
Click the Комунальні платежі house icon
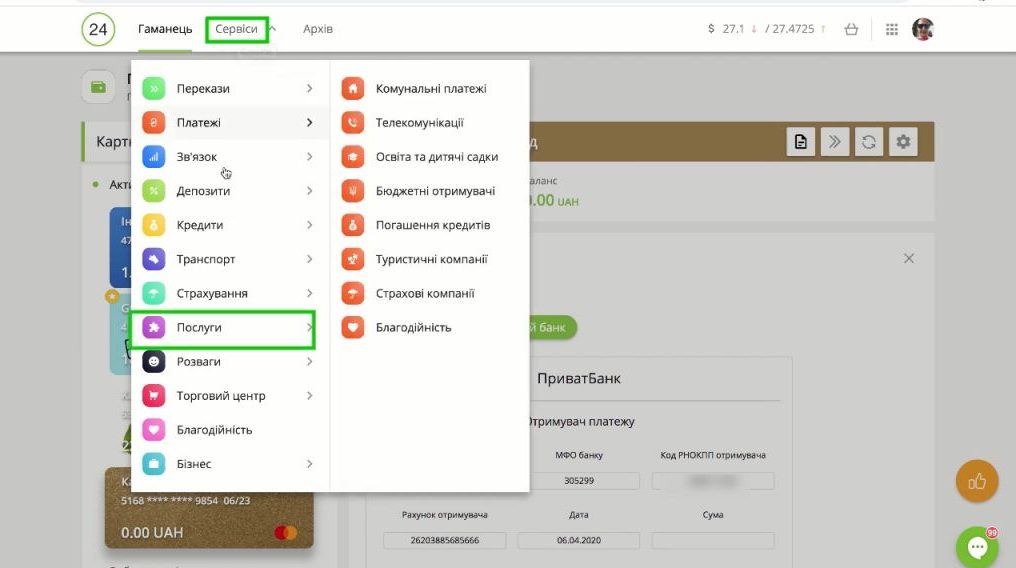coord(352,89)
